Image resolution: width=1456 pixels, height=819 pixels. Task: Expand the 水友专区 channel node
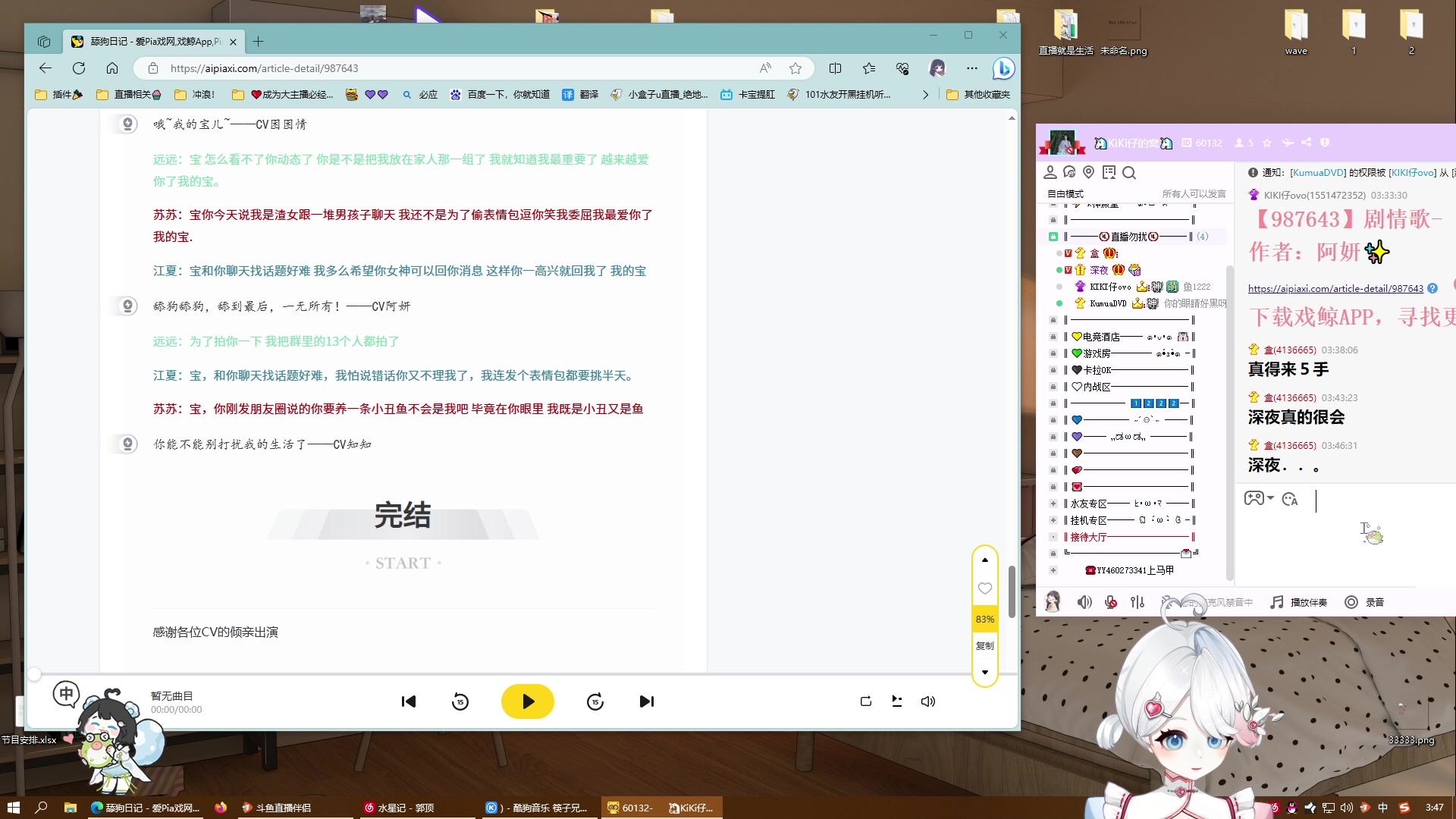(1053, 503)
